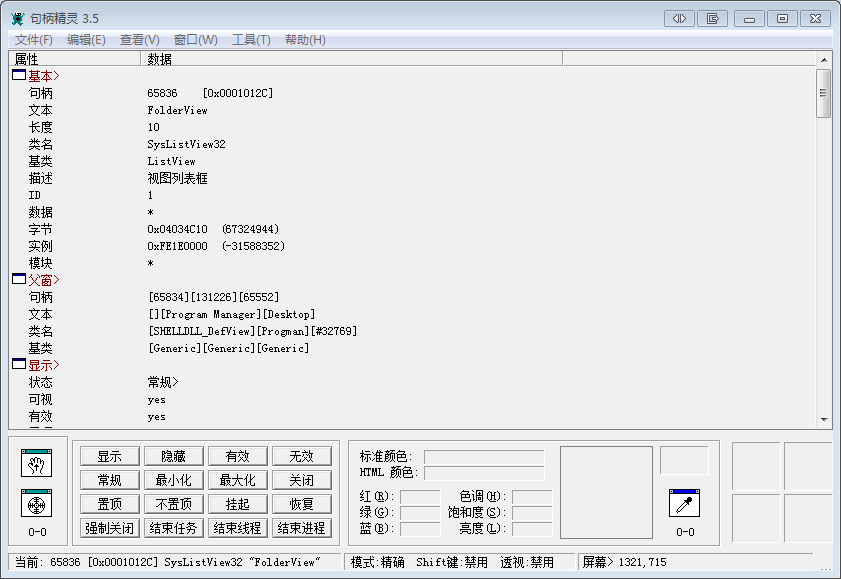Screen dimensions: 841x579
Task: Click the hand window-finder tool icon
Action: [36, 463]
